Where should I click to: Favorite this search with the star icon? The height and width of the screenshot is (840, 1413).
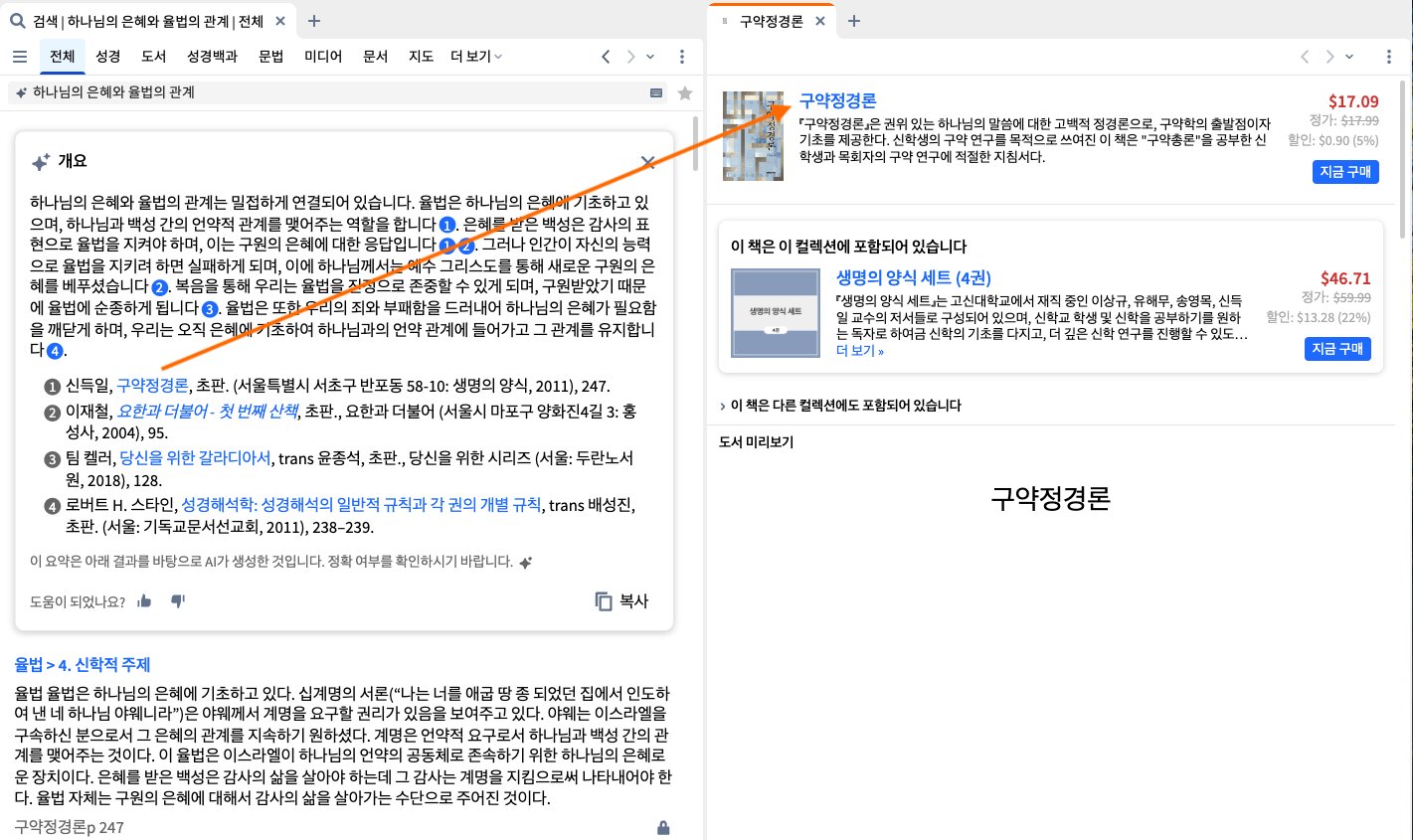pos(685,92)
